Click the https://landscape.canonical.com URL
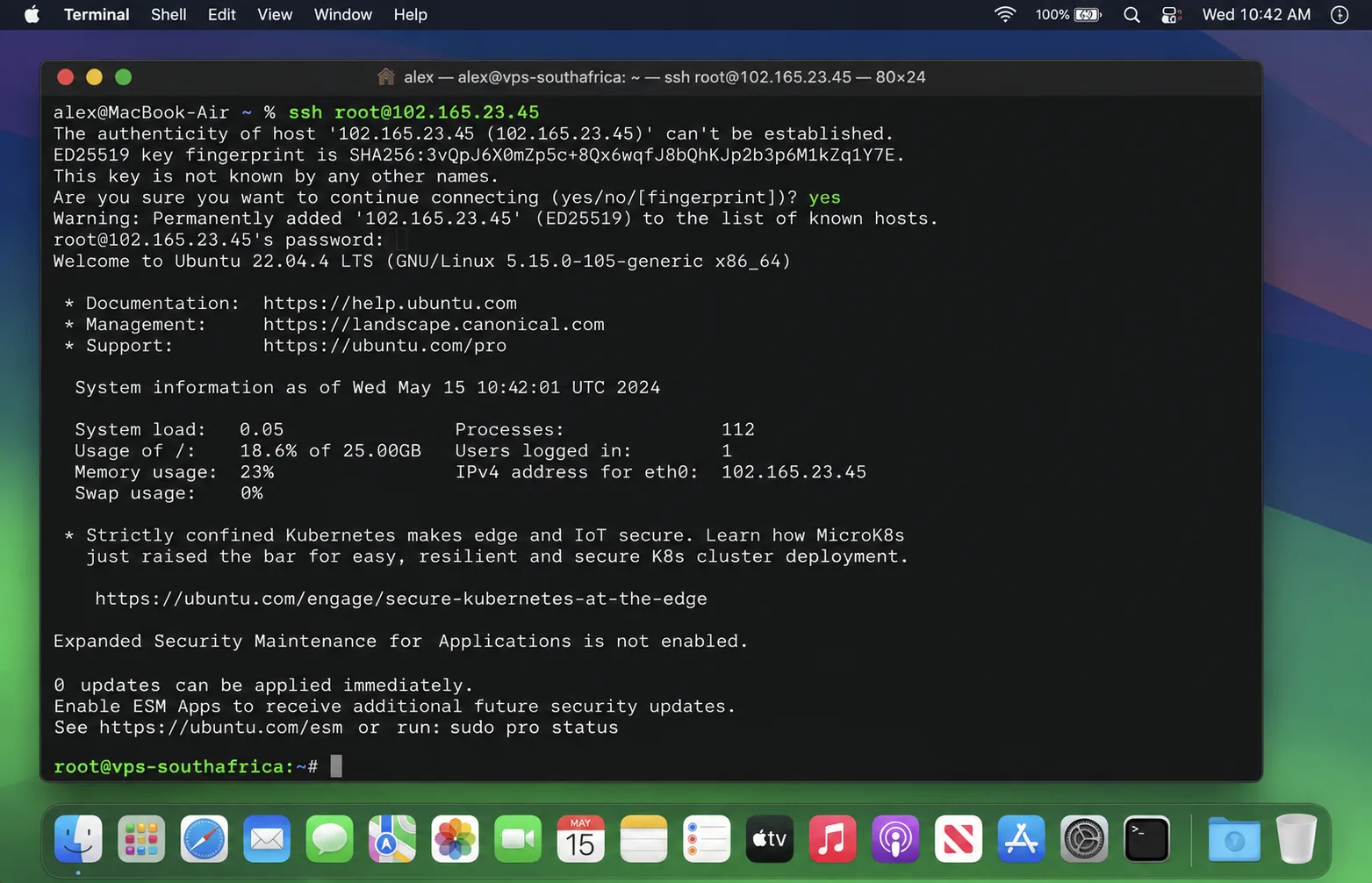This screenshot has width=1372, height=883. (434, 324)
